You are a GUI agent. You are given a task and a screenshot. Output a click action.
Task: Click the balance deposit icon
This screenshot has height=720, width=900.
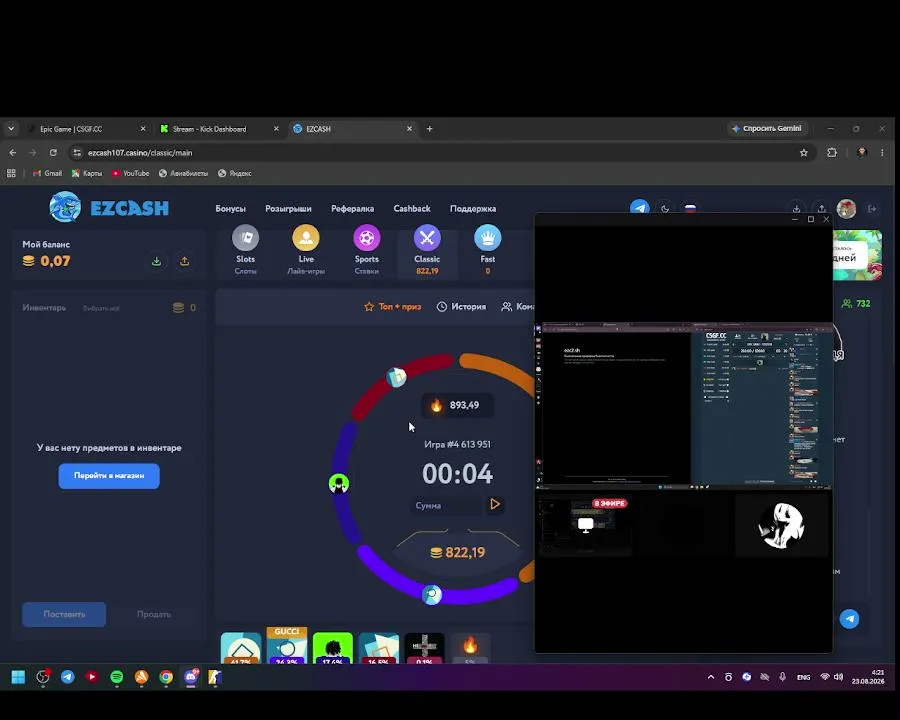[156, 261]
